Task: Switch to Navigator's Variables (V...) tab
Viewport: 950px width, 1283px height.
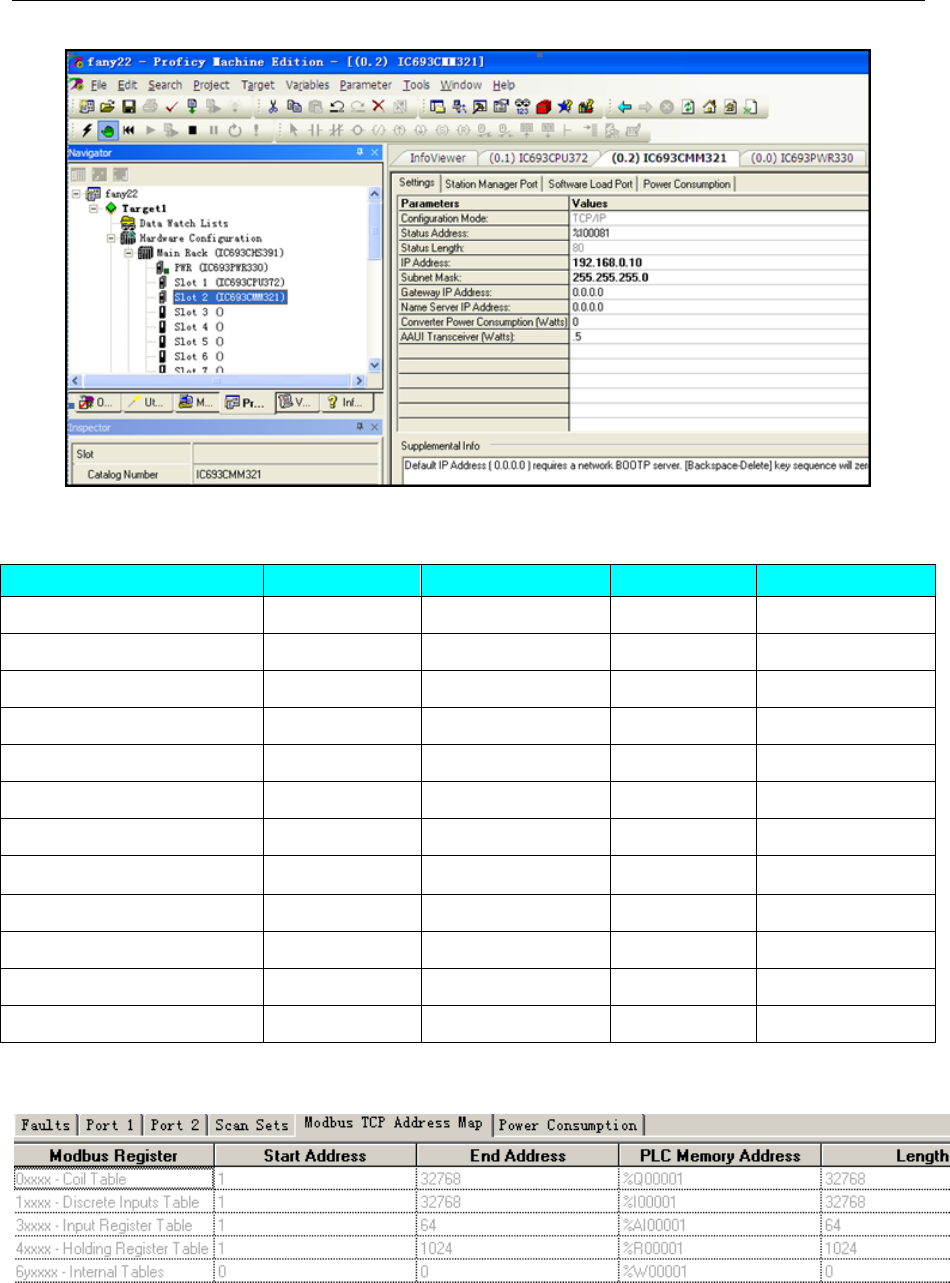Action: [x=298, y=403]
